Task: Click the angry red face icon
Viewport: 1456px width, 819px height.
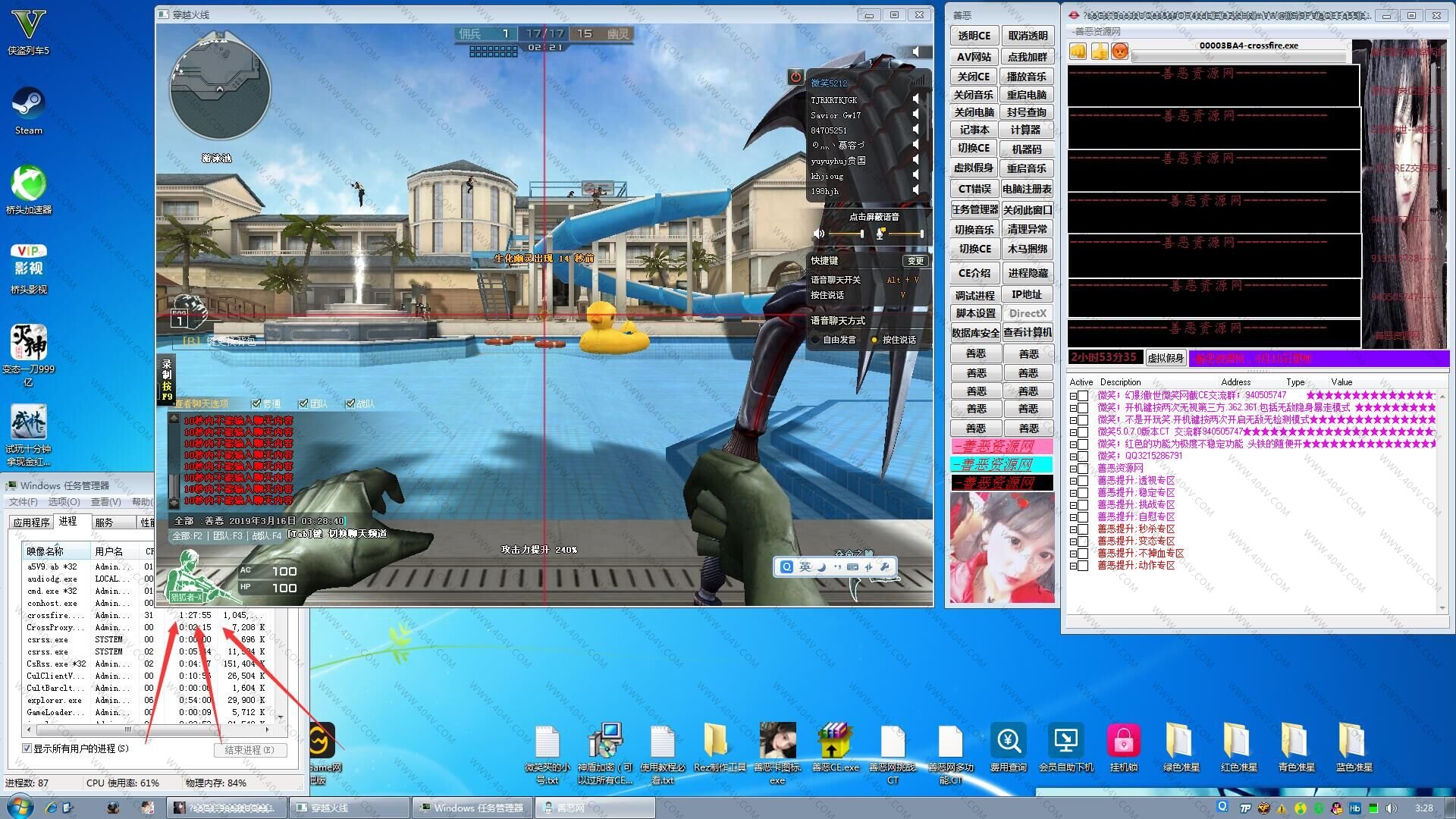Action: [1119, 52]
